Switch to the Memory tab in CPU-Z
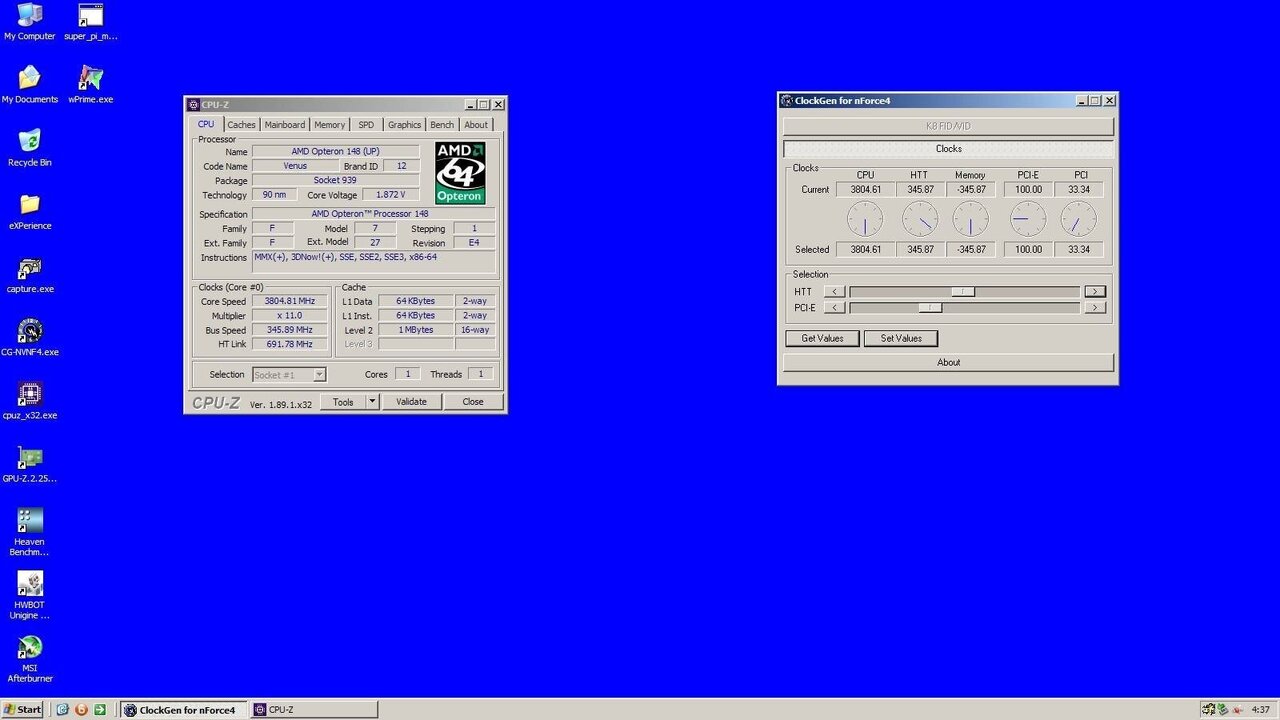The width and height of the screenshot is (1280, 720). pyautogui.click(x=329, y=125)
